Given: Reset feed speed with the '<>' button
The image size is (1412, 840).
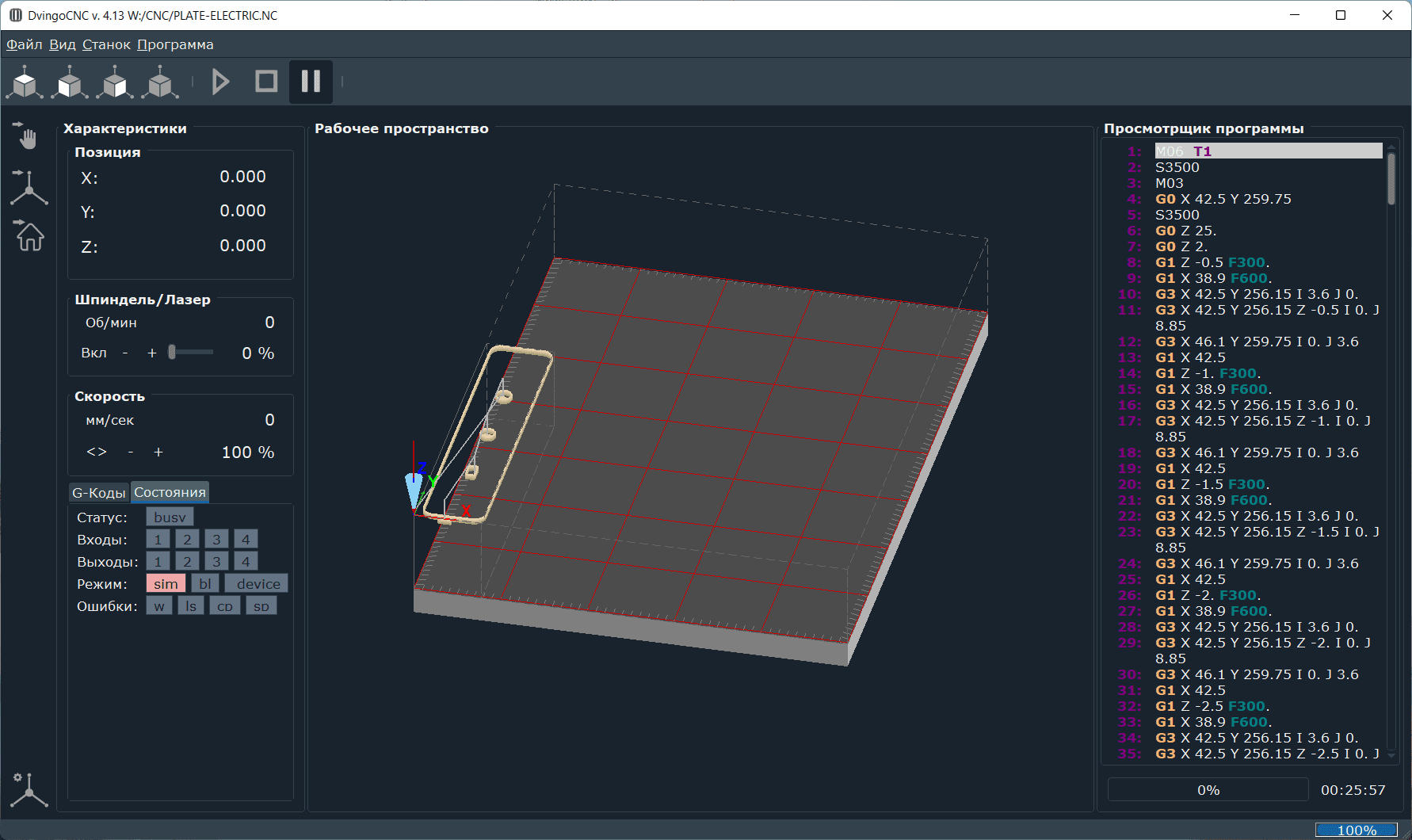Looking at the screenshot, I should 97,452.
